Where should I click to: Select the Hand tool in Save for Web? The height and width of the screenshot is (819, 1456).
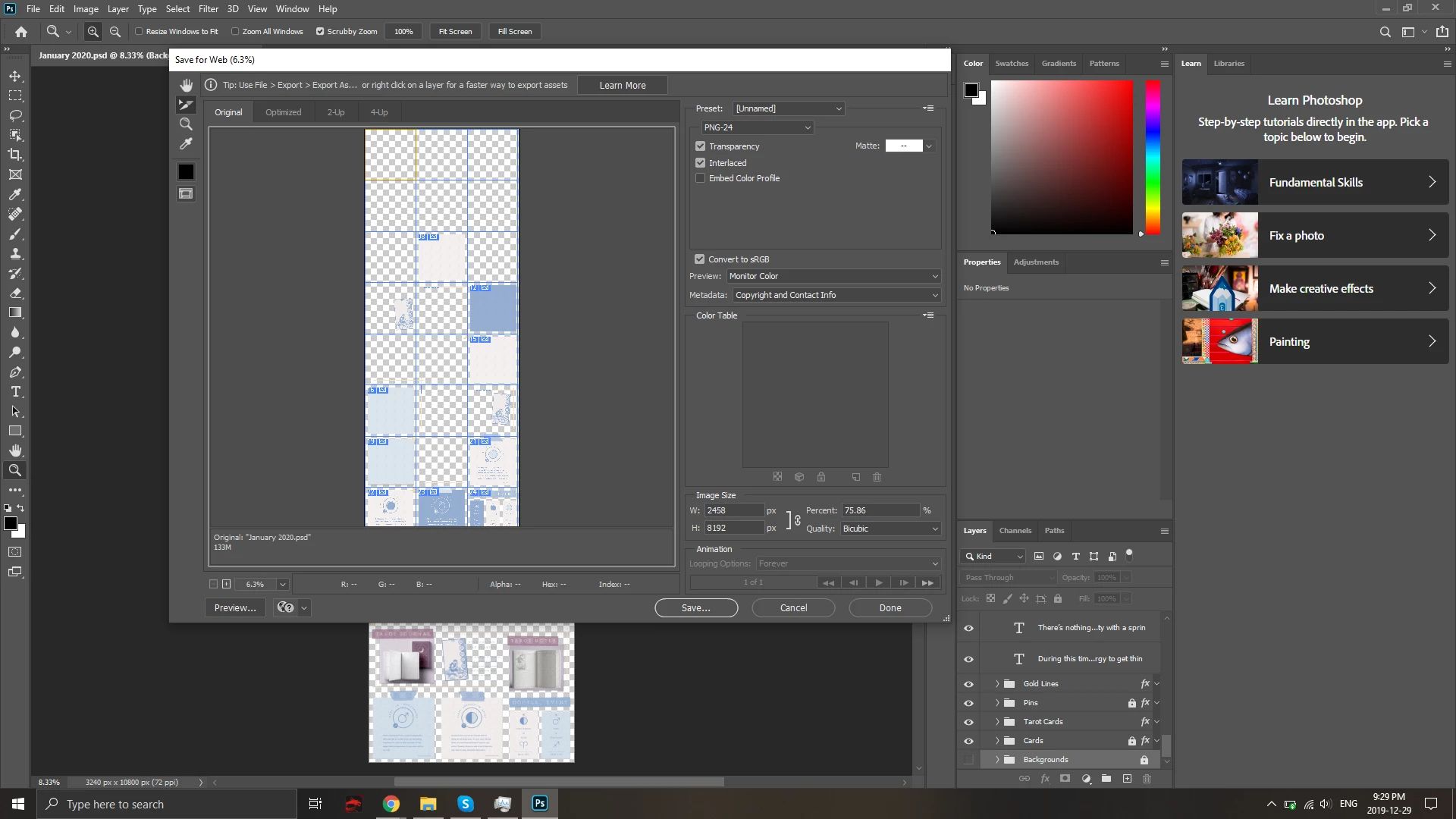tap(186, 85)
